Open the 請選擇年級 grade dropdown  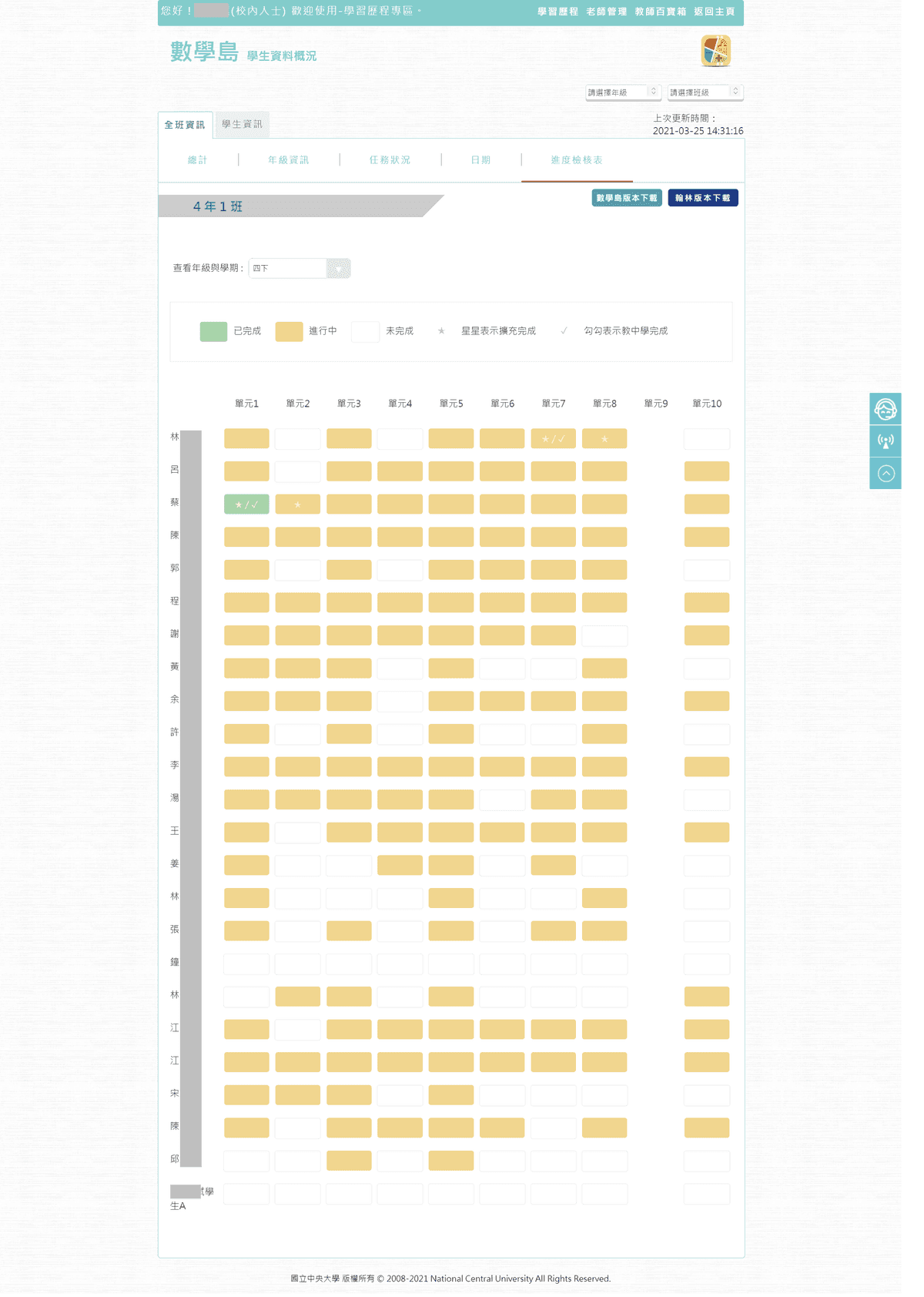click(623, 92)
